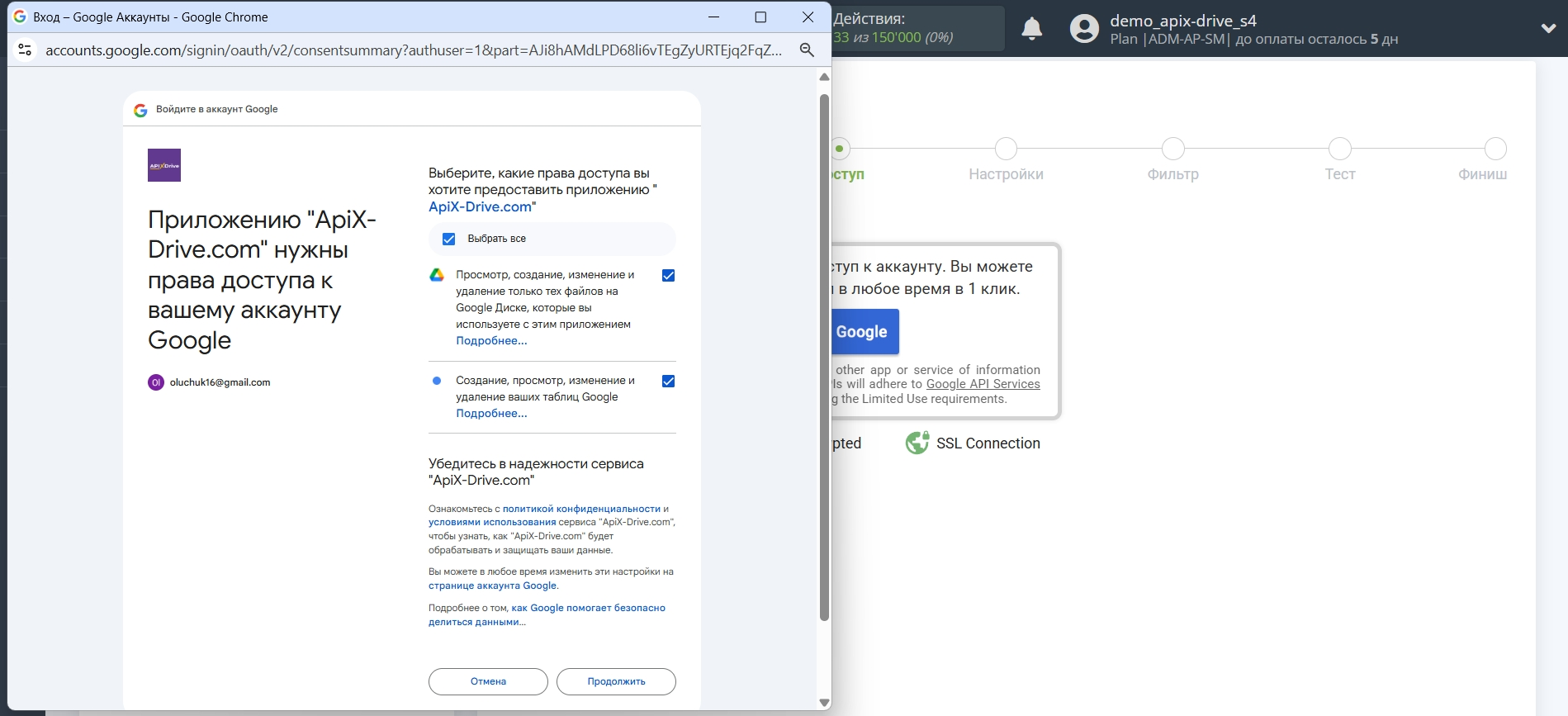1568x716 pixels.
Task: Open the 'условиями использования' link
Action: pos(492,522)
